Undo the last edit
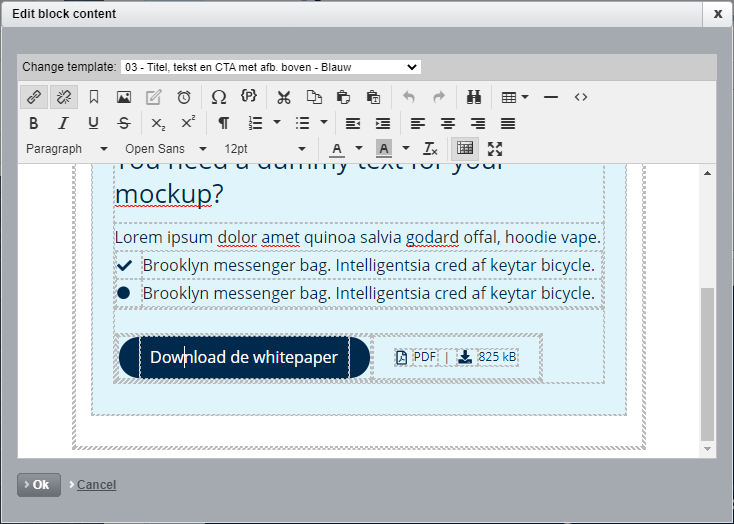The width and height of the screenshot is (734, 524). pyautogui.click(x=409, y=97)
